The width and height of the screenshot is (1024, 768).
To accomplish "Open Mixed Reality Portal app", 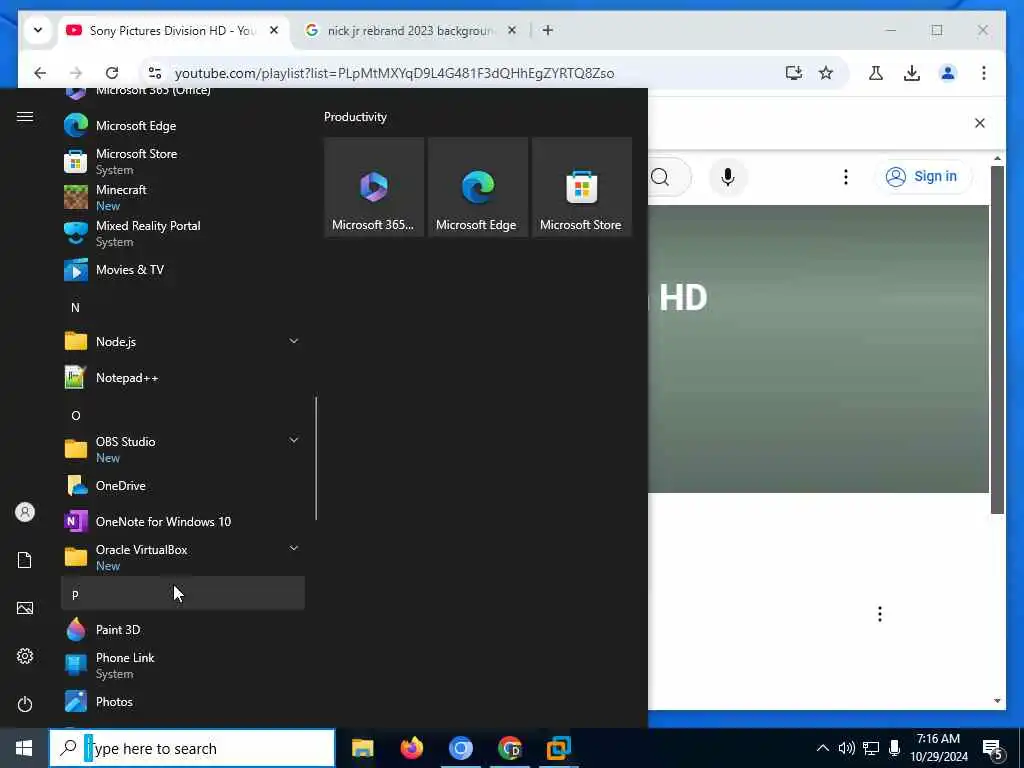I will 183,233.
